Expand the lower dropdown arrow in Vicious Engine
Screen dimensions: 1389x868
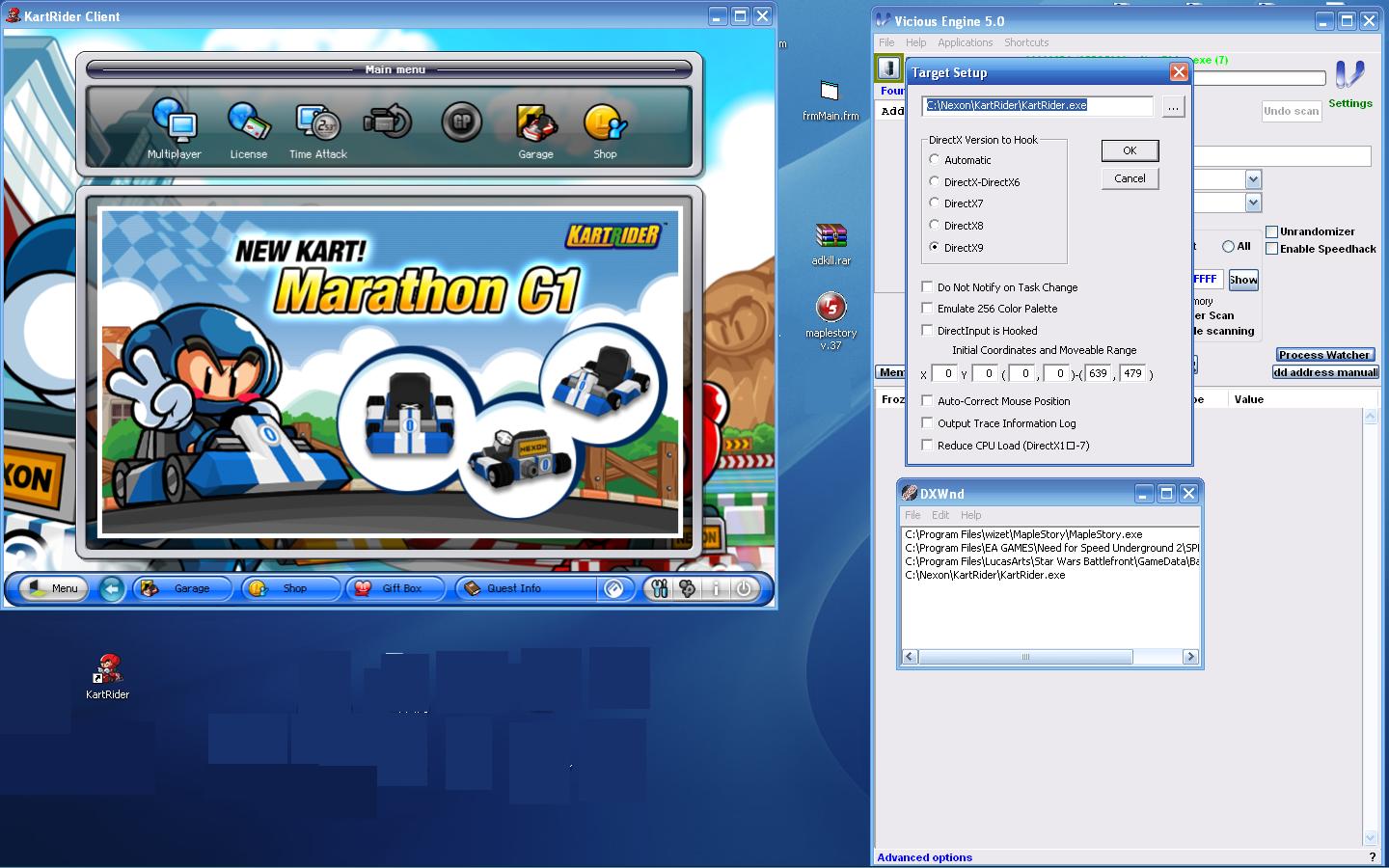(x=1253, y=203)
